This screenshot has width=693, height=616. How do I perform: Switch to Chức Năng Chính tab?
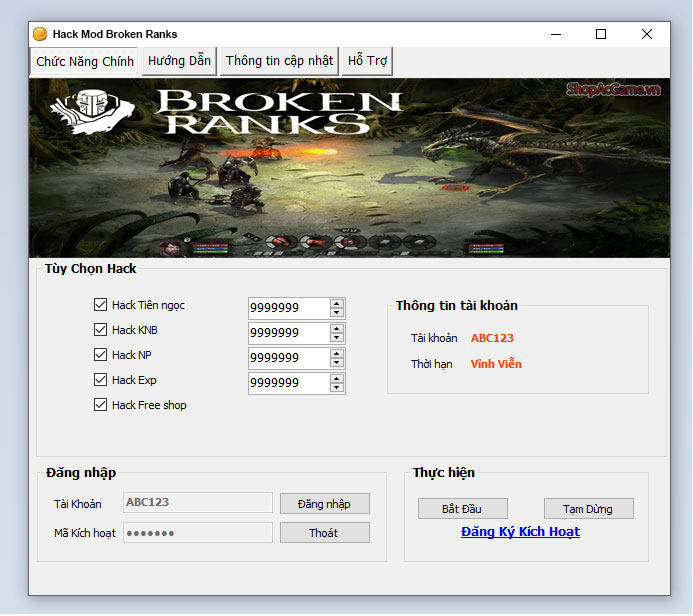pyautogui.click(x=84, y=61)
